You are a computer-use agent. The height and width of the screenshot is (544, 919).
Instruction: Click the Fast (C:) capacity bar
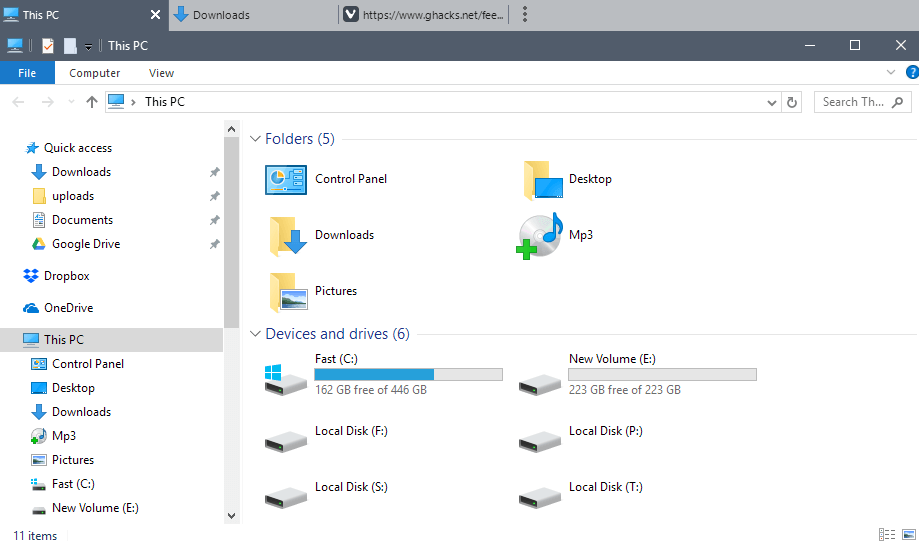409,375
